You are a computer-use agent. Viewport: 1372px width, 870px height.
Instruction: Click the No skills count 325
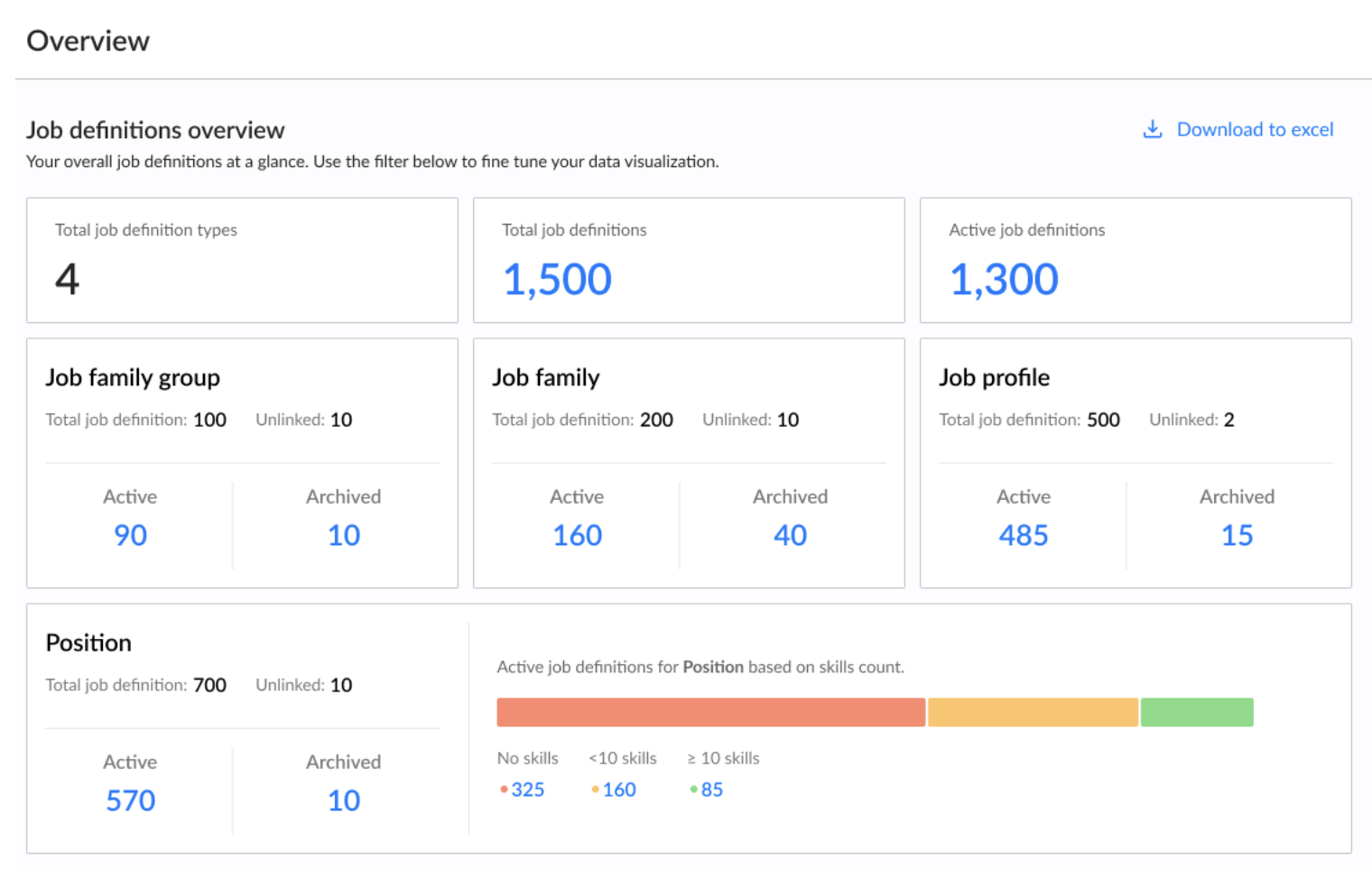tap(528, 790)
